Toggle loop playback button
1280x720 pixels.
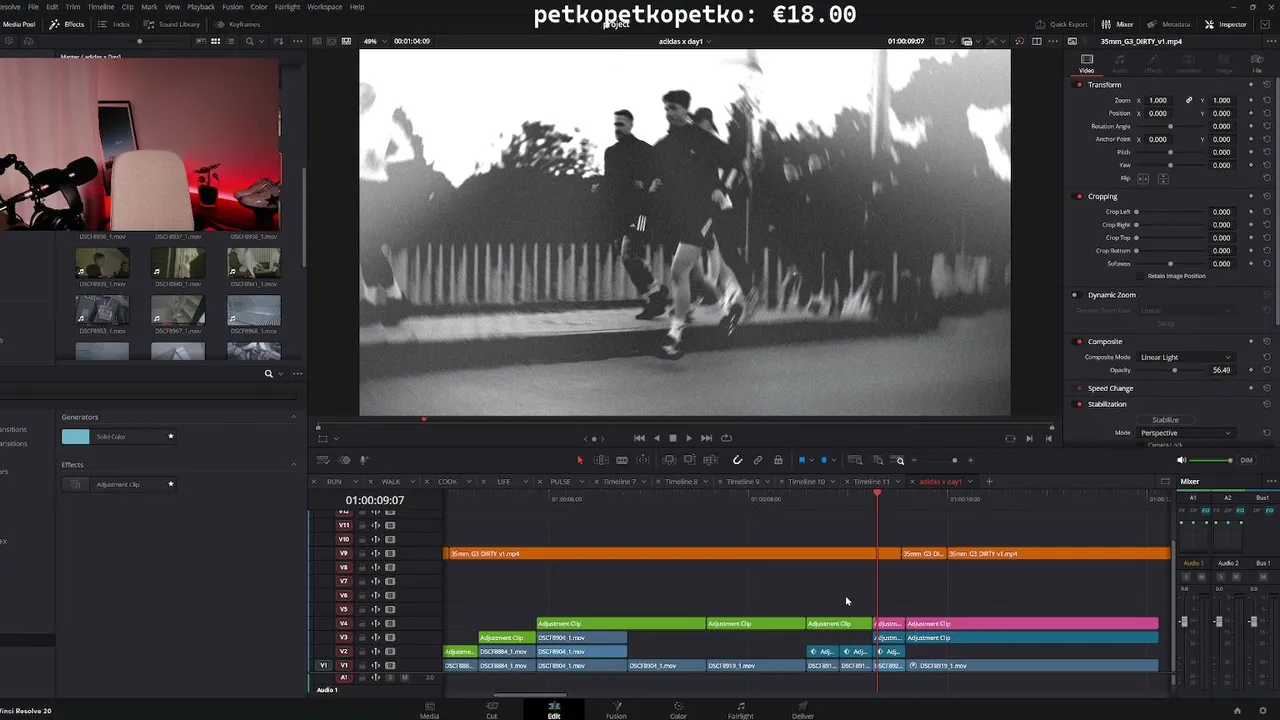point(726,438)
